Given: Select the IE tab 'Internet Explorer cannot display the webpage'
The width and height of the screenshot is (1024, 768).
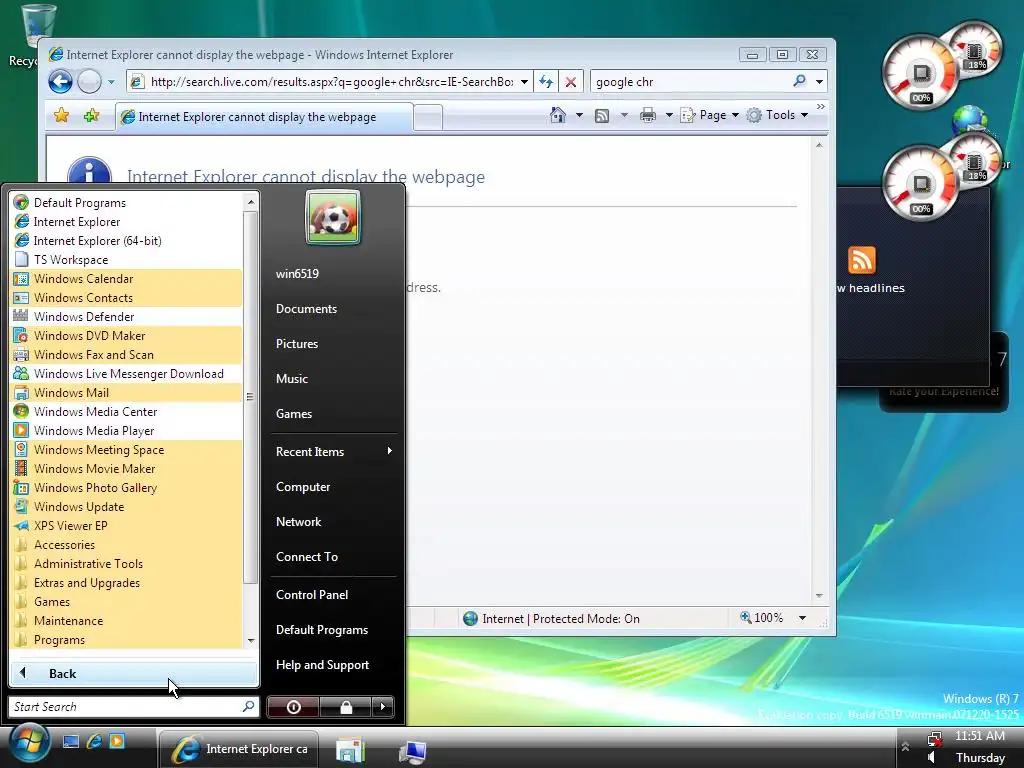Looking at the screenshot, I should pos(264,117).
